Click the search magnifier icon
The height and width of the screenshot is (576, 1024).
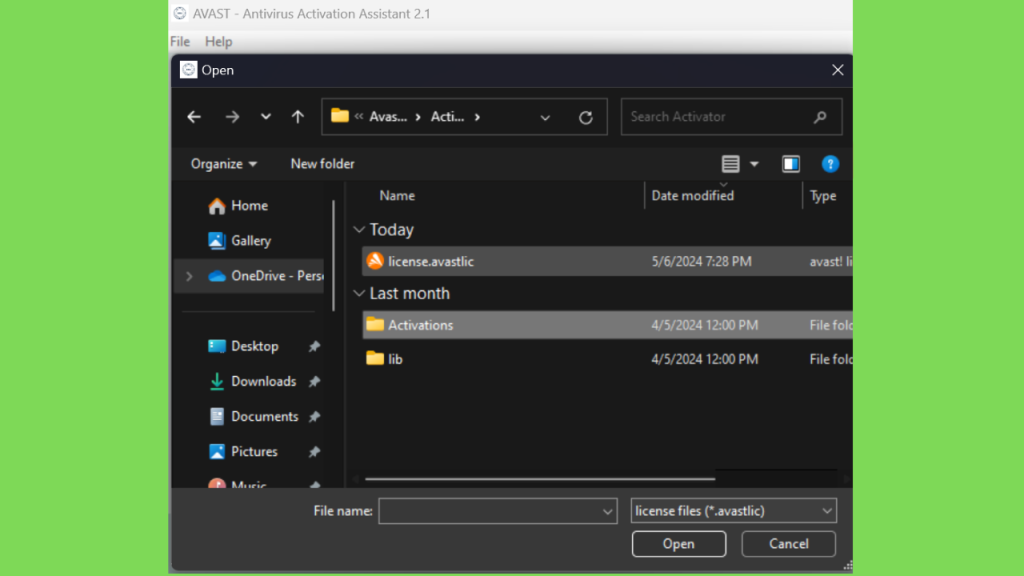(x=820, y=117)
